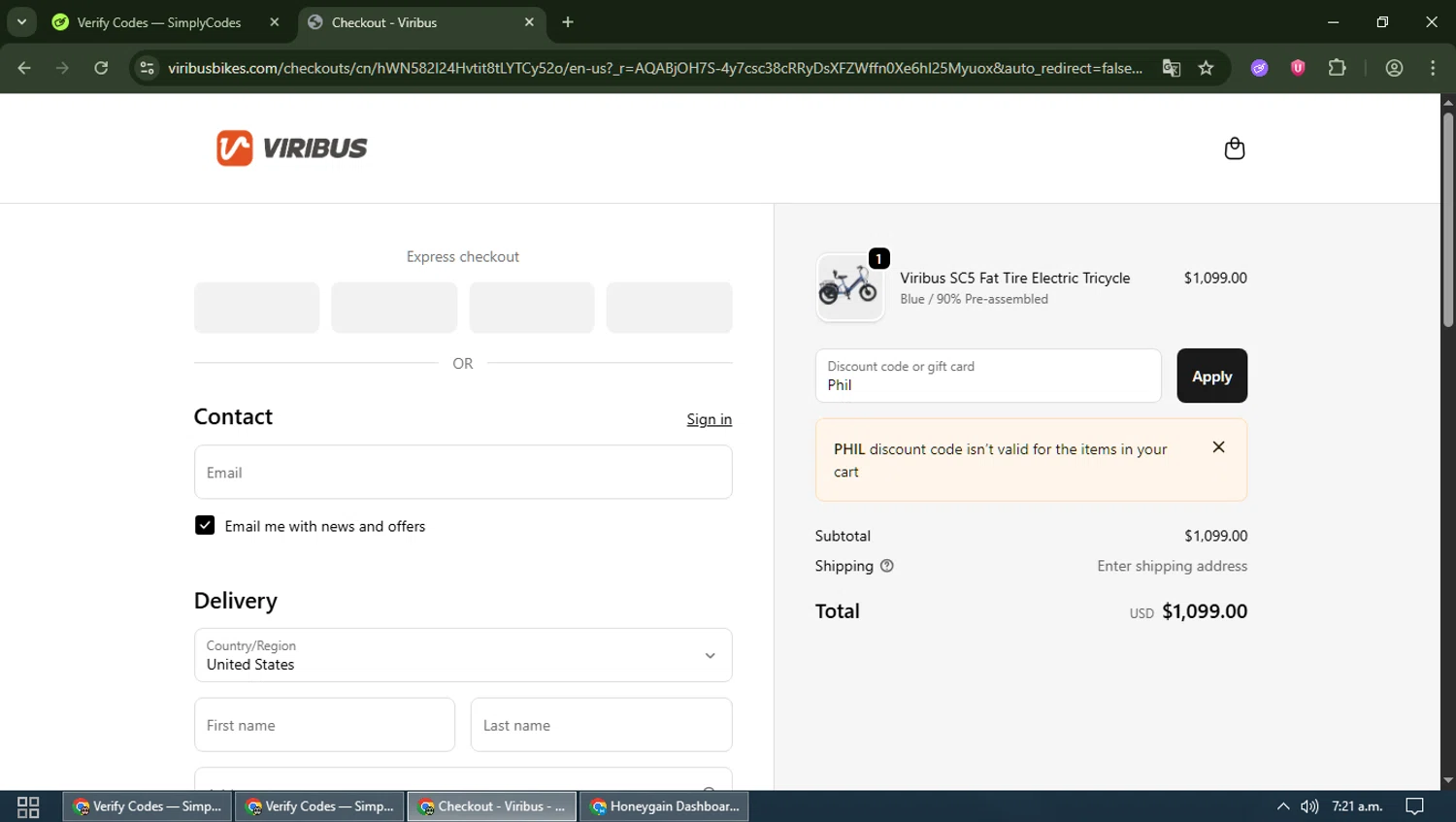This screenshot has width=1456, height=822.
Task: Open the Extensions puzzle icon
Action: point(1337,68)
